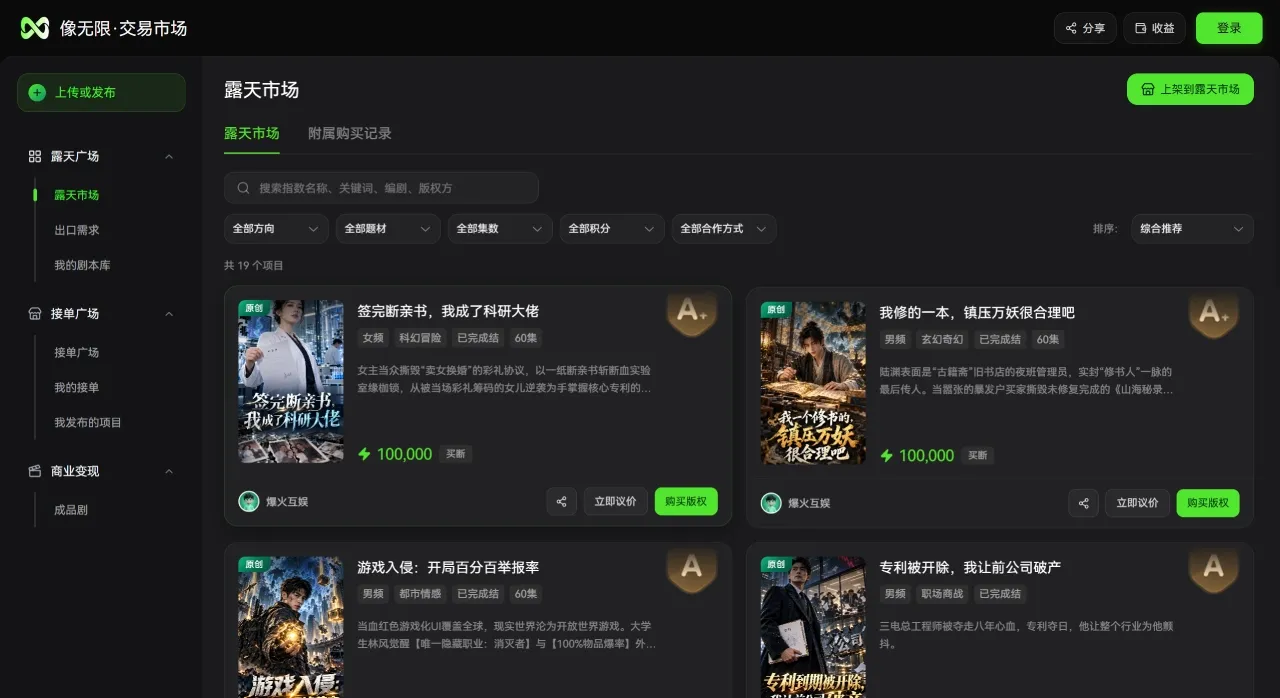Click 职场商战 tag on 专利被开除 card
Viewport: 1280px width, 698px height.
pos(942,594)
